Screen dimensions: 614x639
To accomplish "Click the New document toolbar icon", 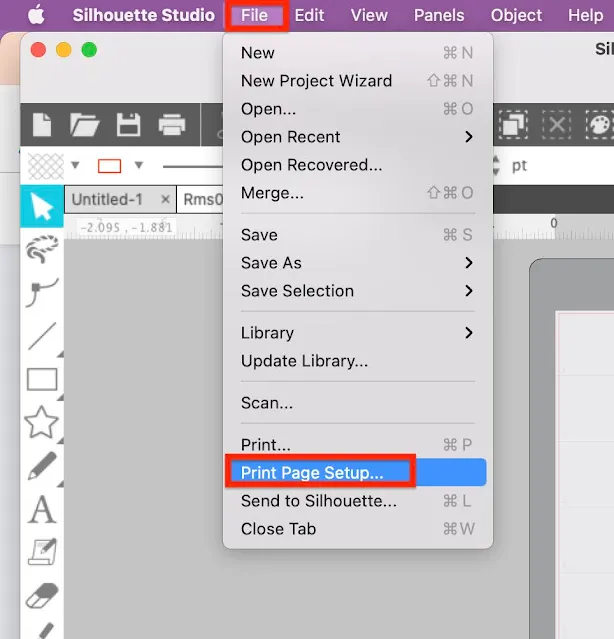I will pos(42,125).
